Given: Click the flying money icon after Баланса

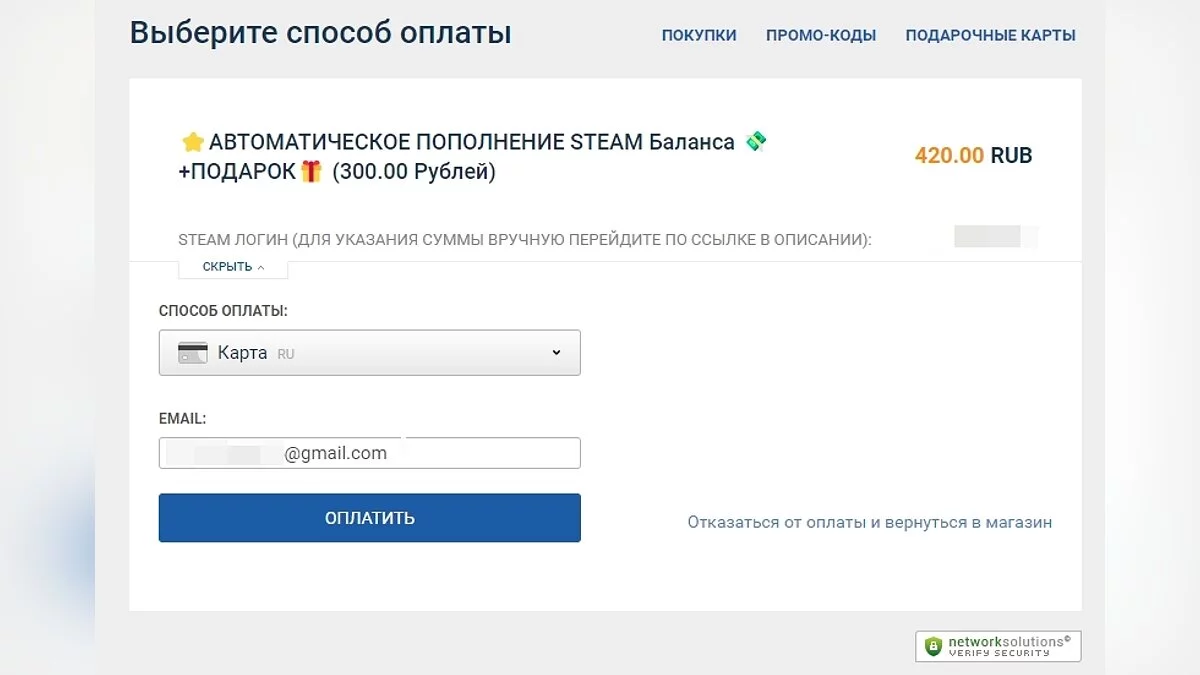Looking at the screenshot, I should (x=756, y=142).
